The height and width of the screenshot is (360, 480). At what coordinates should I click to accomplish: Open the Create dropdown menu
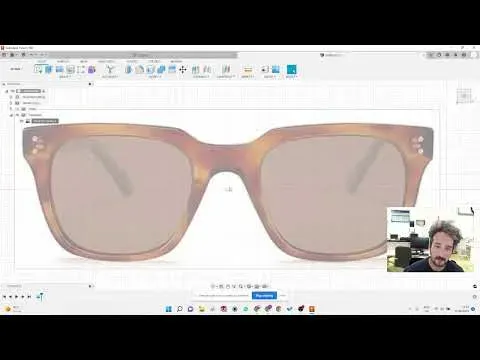coord(65,77)
